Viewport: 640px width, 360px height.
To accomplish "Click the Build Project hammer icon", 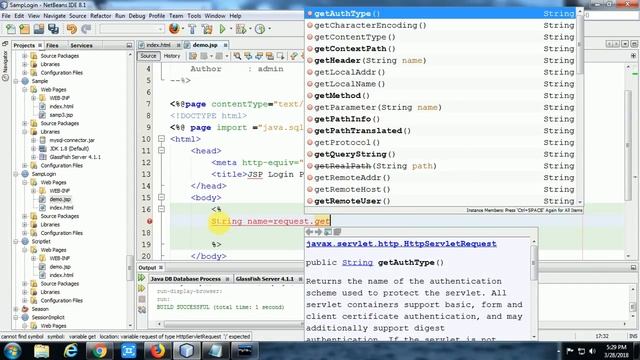I will (192, 29).
